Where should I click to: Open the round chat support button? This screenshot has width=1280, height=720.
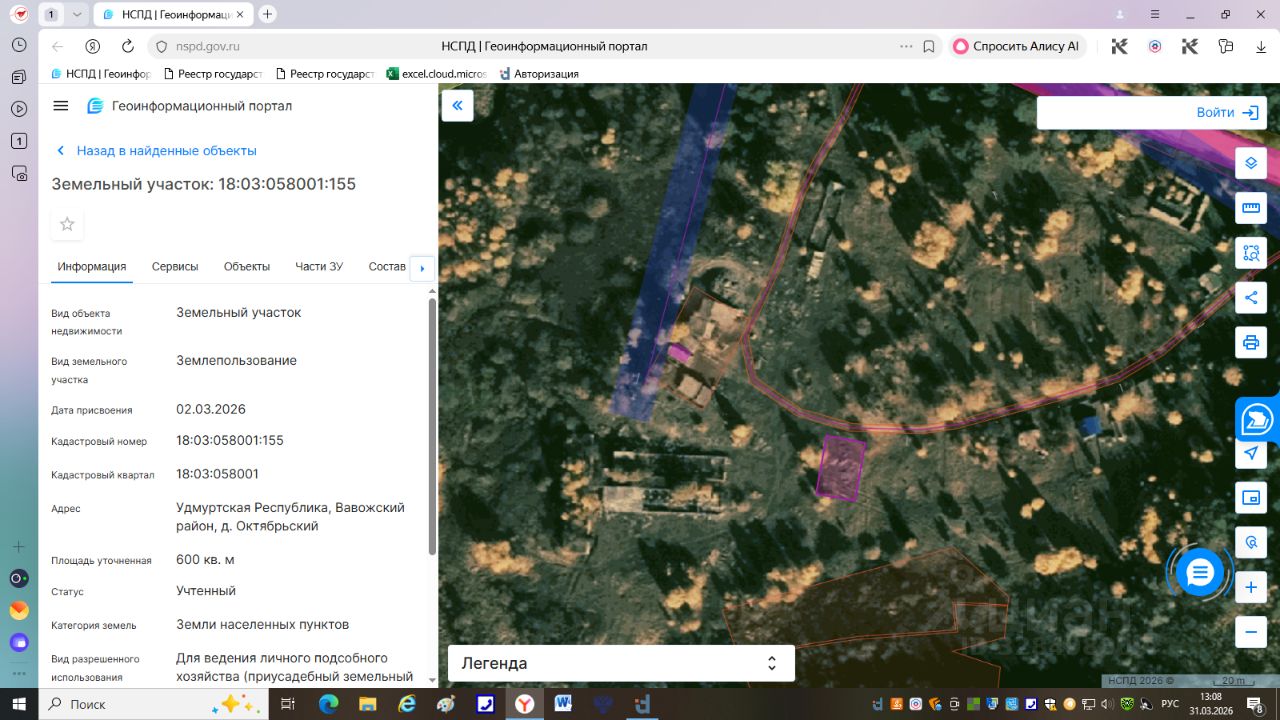[1200, 573]
